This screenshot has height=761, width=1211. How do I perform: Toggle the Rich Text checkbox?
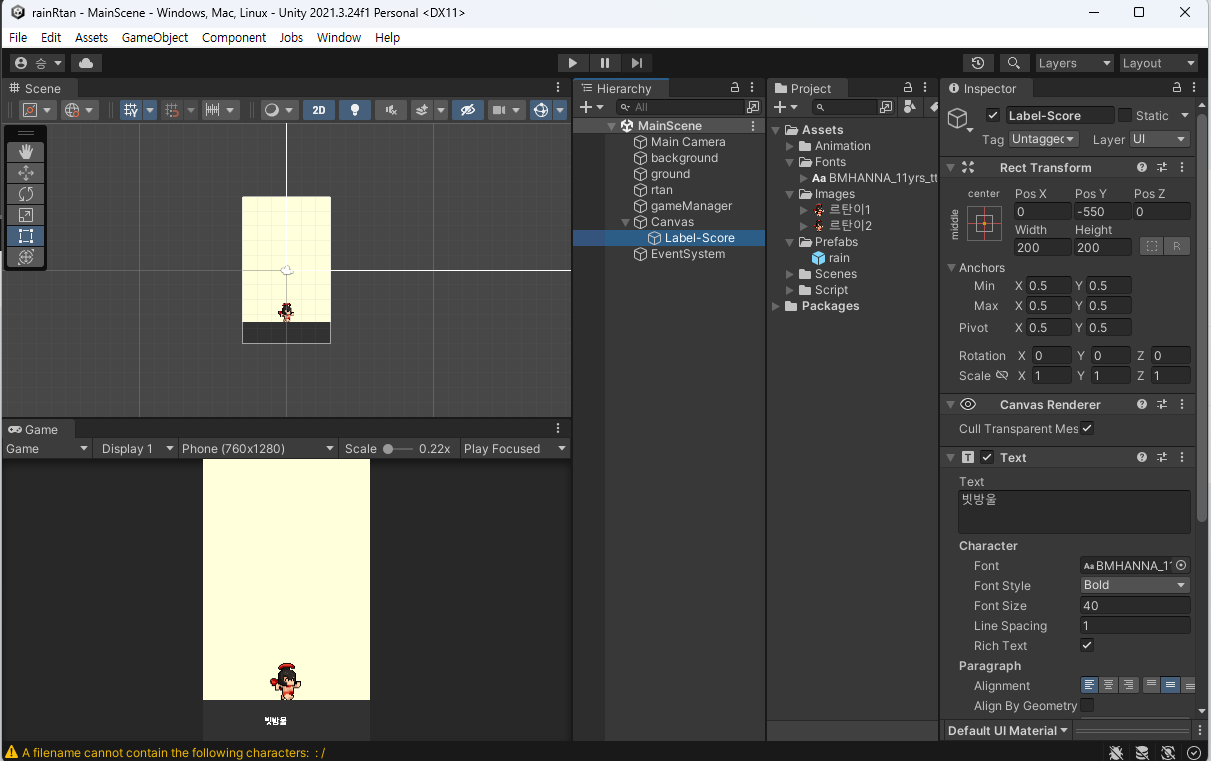[x=1087, y=646]
